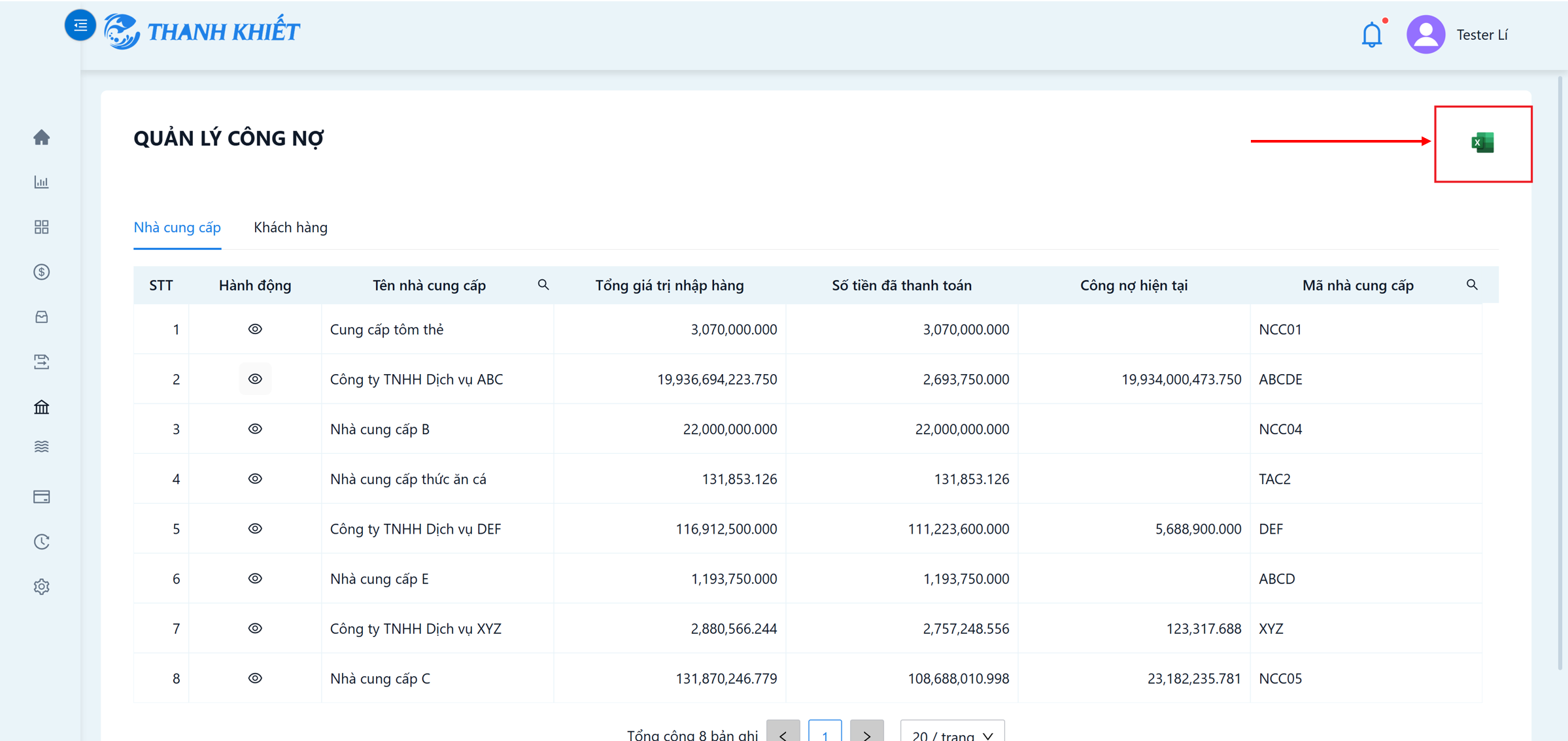Image resolution: width=1568 pixels, height=741 pixels.
Task: Search by Tên nhà cung cấp column
Action: pyautogui.click(x=543, y=285)
